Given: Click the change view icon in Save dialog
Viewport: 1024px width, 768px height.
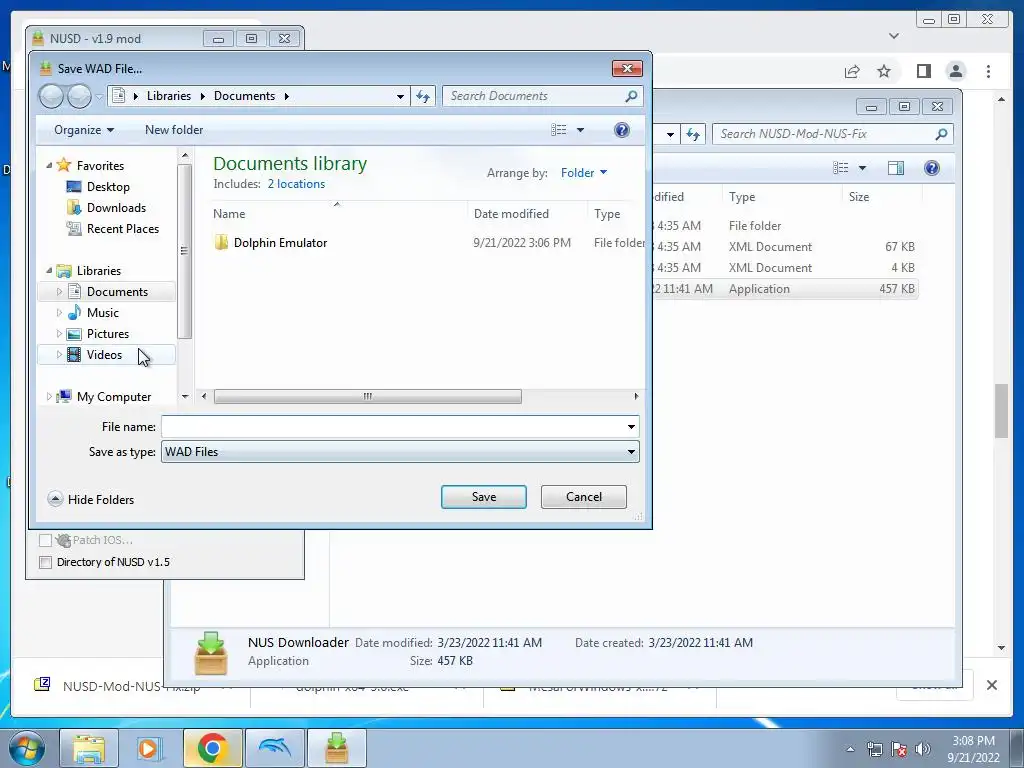Looking at the screenshot, I should click(x=558, y=130).
